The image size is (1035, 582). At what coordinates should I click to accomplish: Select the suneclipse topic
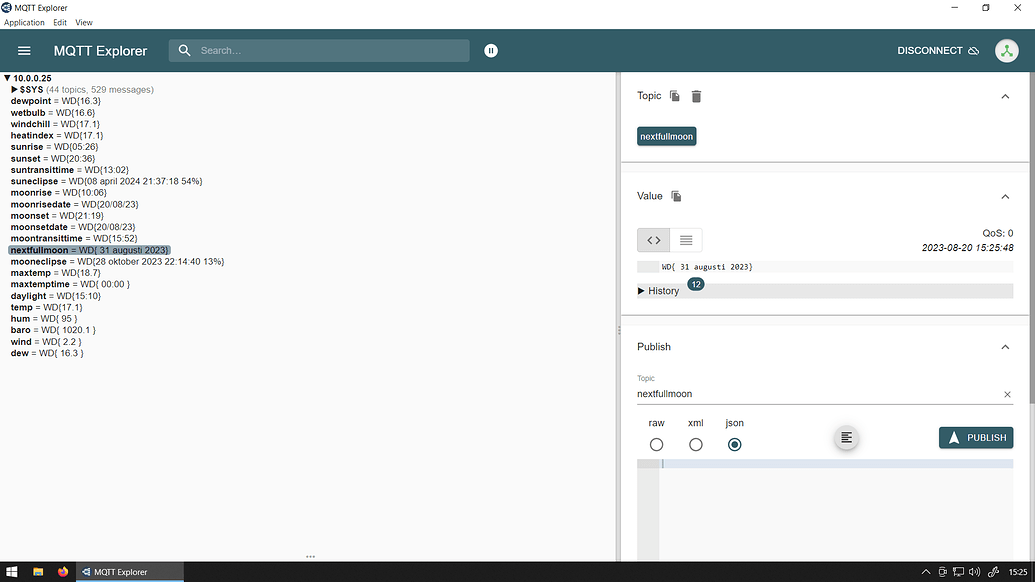(106, 181)
